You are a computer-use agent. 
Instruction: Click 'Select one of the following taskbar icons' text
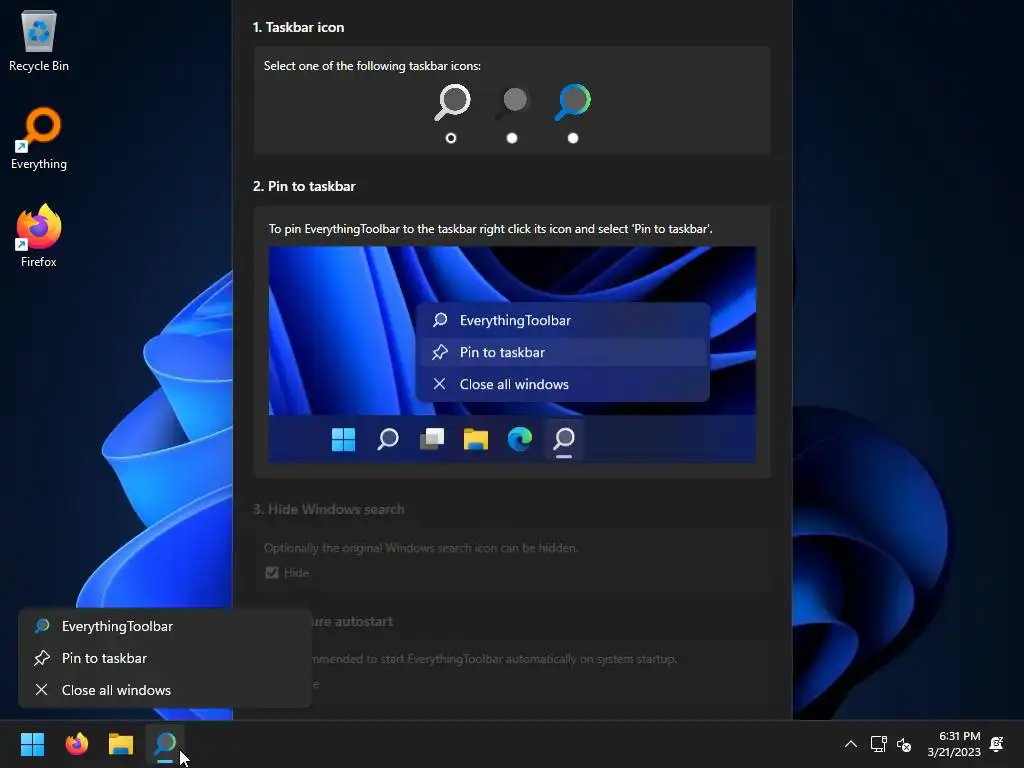click(372, 66)
